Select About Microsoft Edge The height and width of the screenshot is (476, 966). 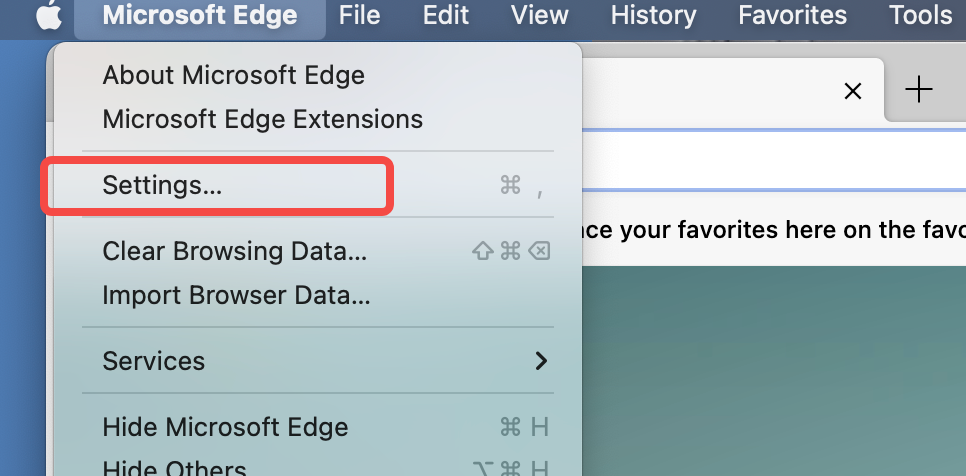233,75
